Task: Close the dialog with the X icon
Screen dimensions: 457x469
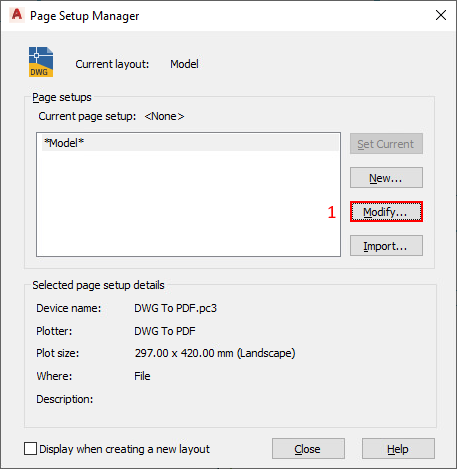Action: coord(441,15)
